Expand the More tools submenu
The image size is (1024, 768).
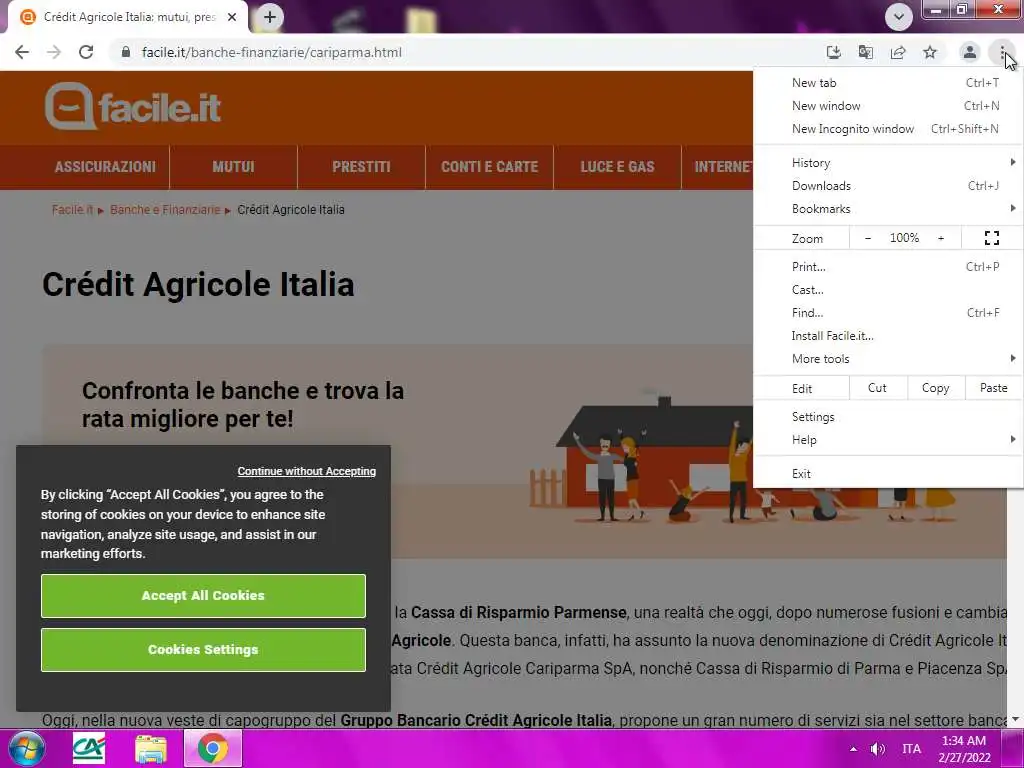pos(888,359)
